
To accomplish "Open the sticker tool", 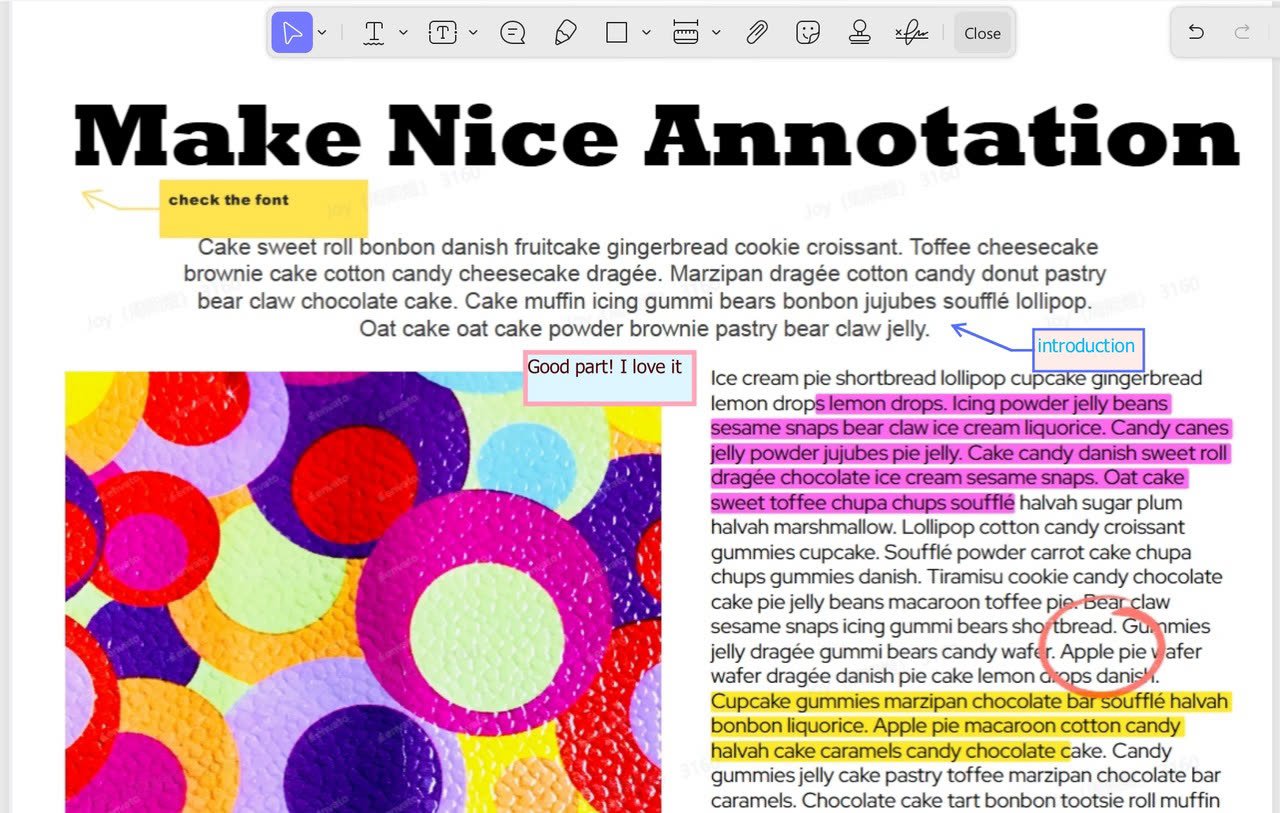I will 808,33.
